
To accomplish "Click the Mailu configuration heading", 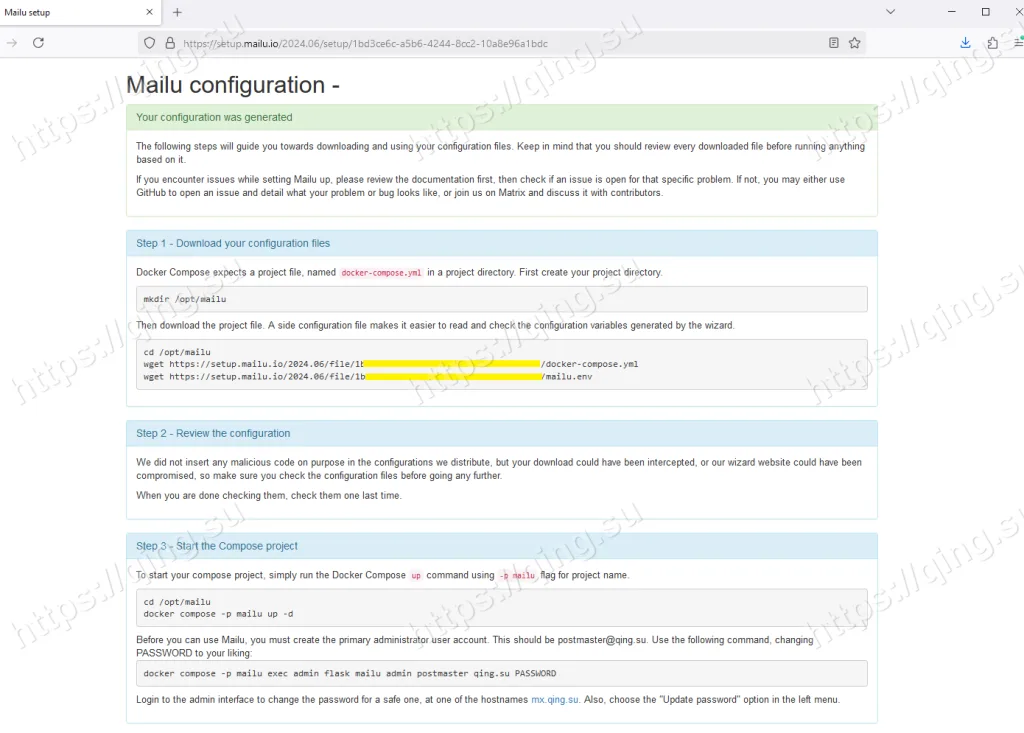I will [232, 85].
